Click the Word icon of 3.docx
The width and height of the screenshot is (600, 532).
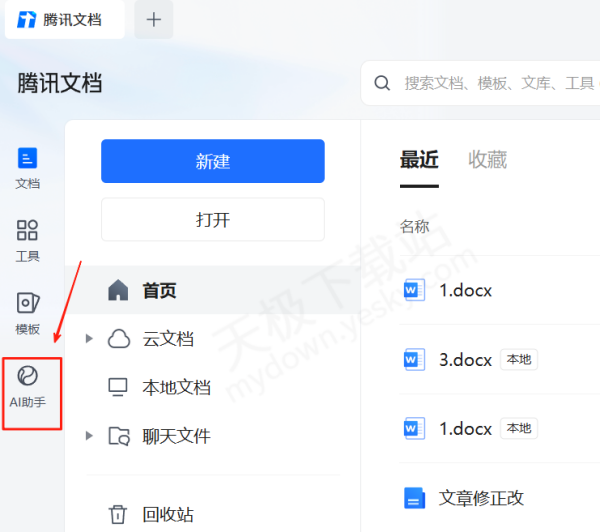click(414, 359)
